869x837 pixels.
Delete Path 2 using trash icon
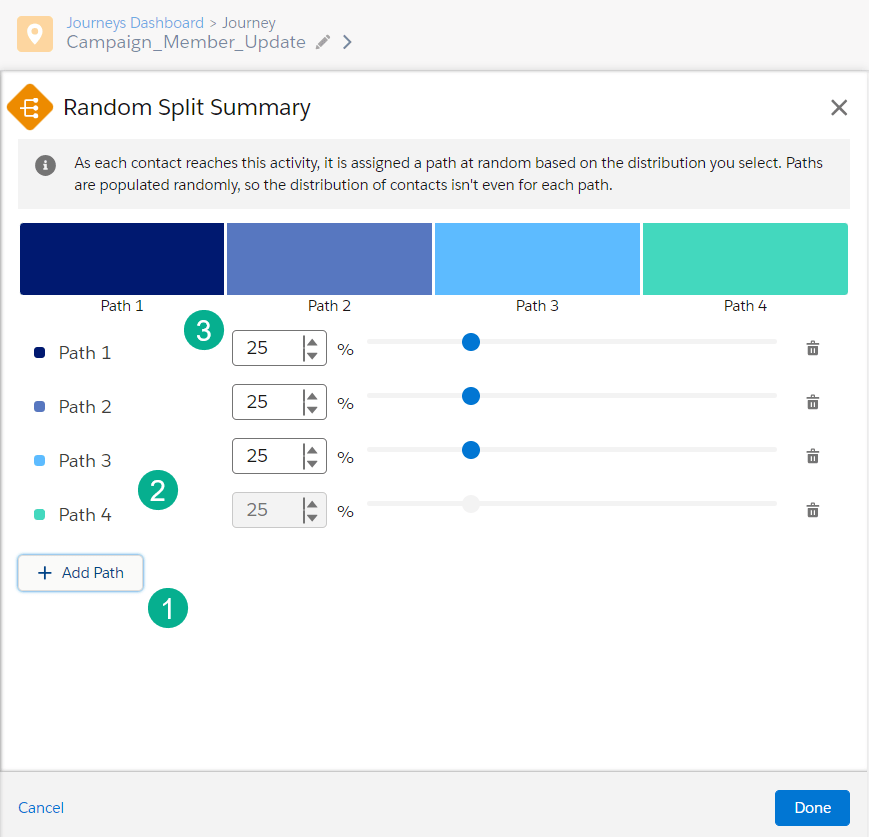click(x=813, y=402)
